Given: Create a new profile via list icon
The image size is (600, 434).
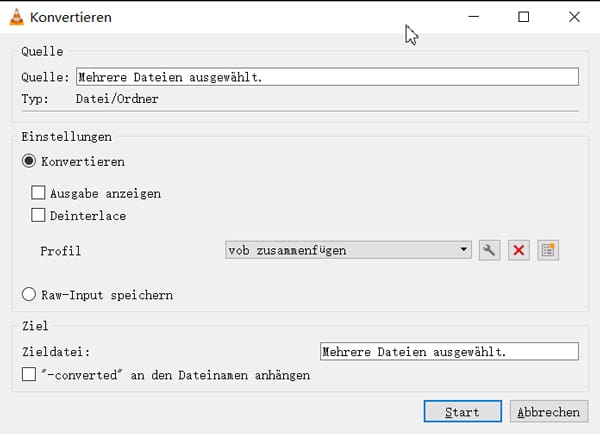Looking at the screenshot, I should coord(547,250).
